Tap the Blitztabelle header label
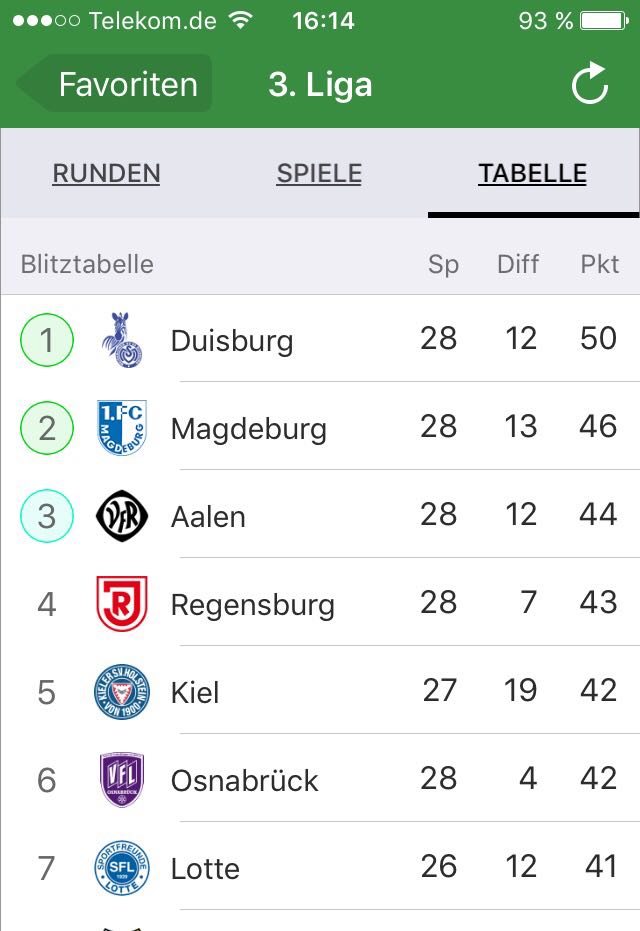The height and width of the screenshot is (931, 640). click(x=87, y=264)
